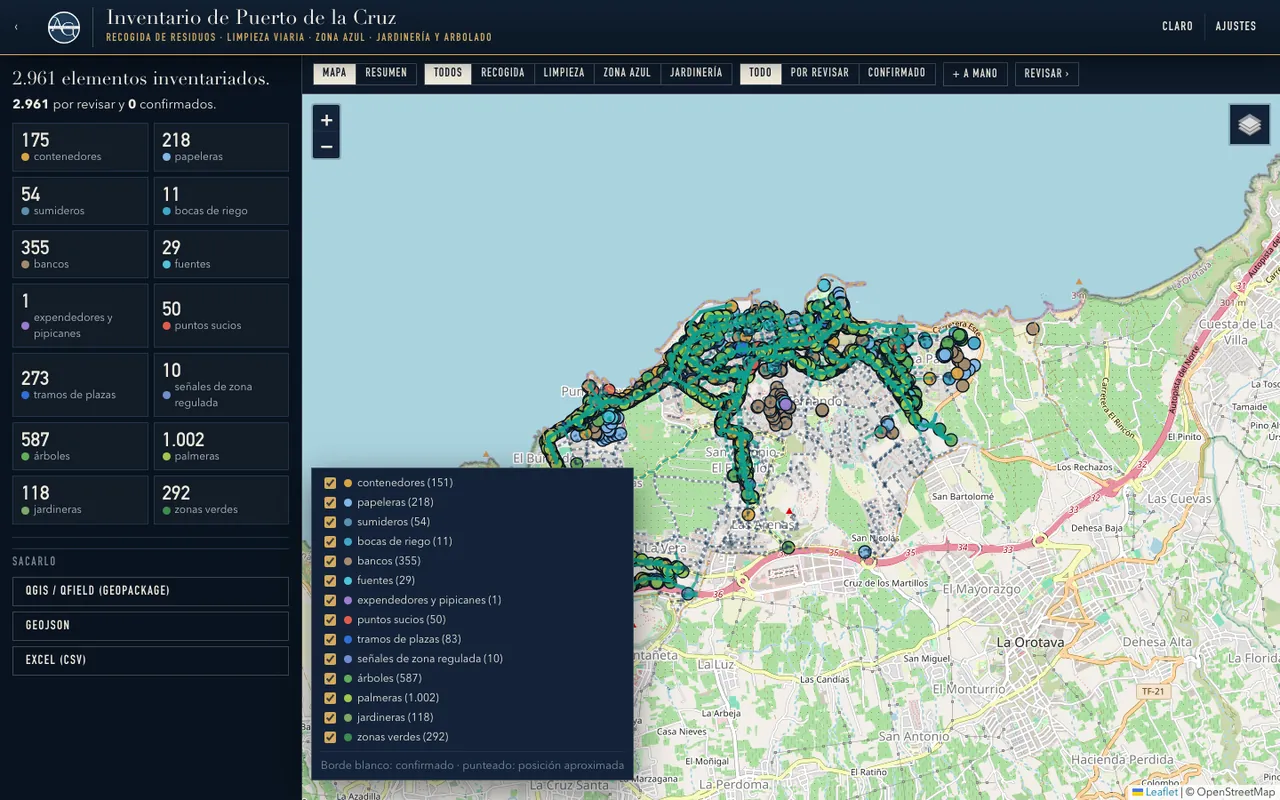Open Ajustes in the header
The width and height of the screenshot is (1280, 800).
point(1236,27)
